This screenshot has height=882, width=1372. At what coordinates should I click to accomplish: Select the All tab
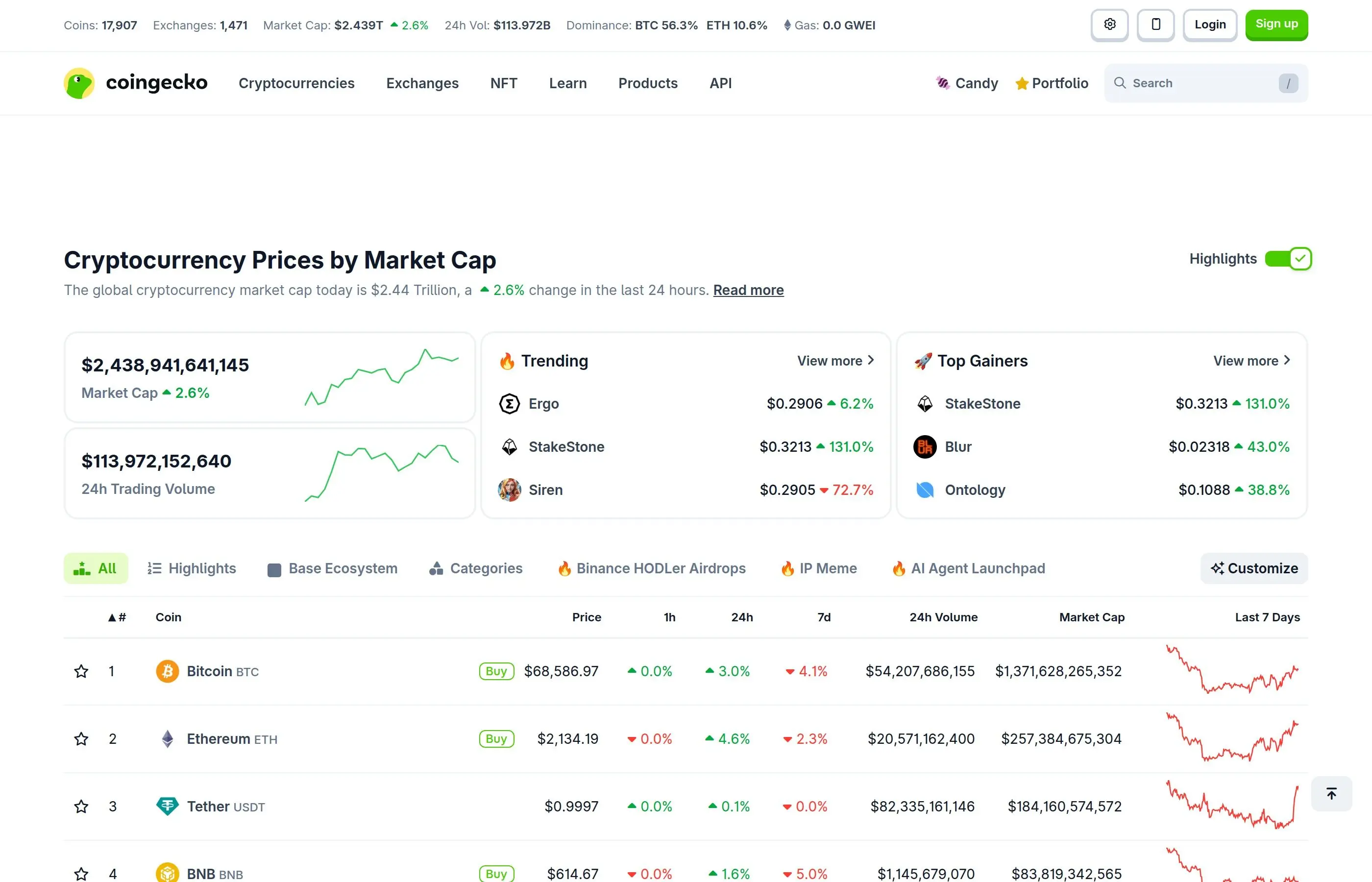[96, 568]
